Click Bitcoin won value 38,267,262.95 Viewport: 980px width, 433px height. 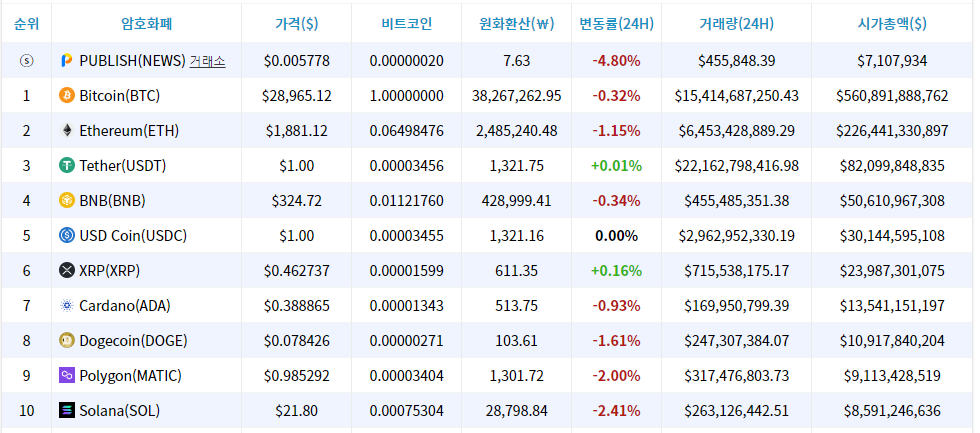tap(517, 96)
